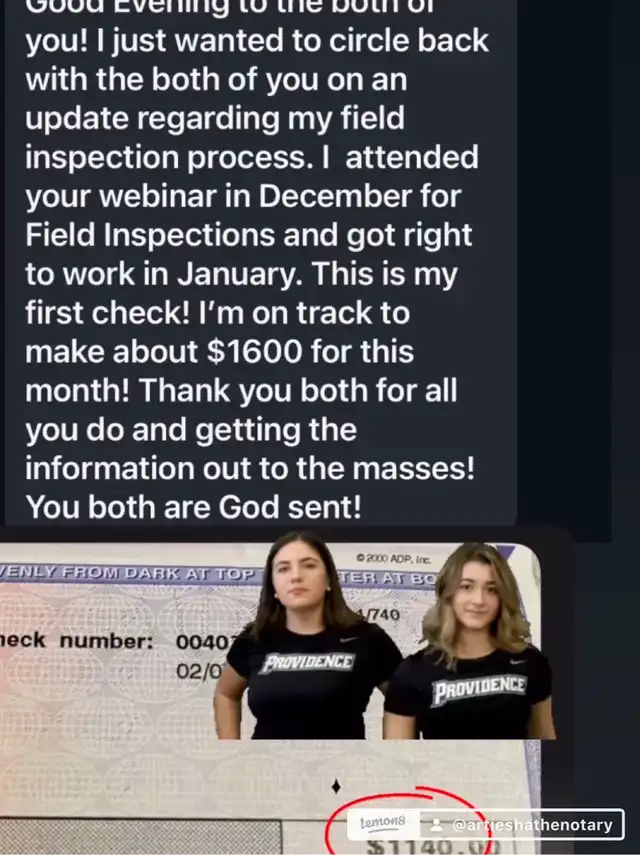The height and width of the screenshot is (855, 640).
Task: Click the "You both are God sent!" line
Action: [x=193, y=506]
